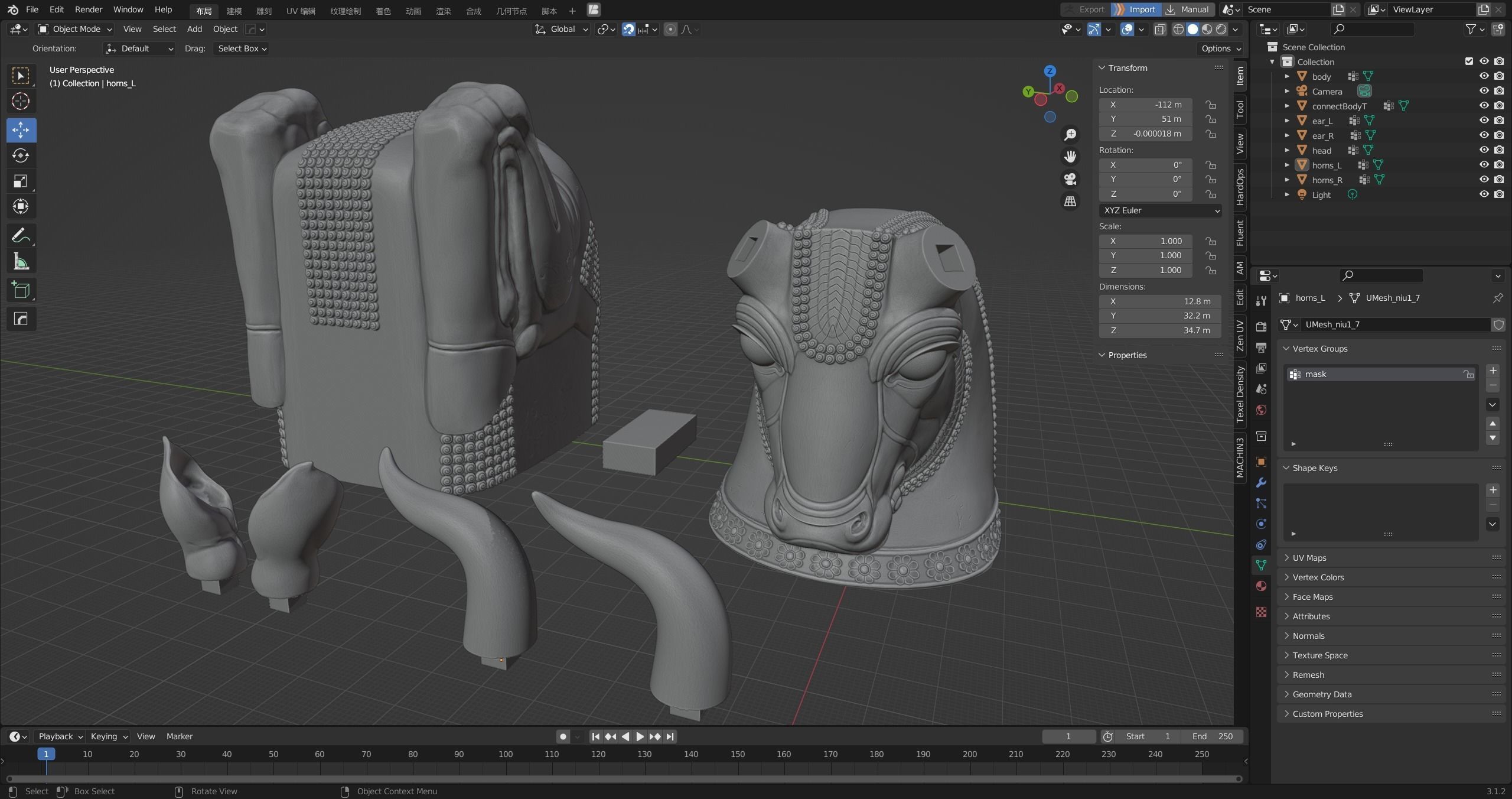
Task: Disable ear_L in renders camera icon
Action: [x=1499, y=121]
